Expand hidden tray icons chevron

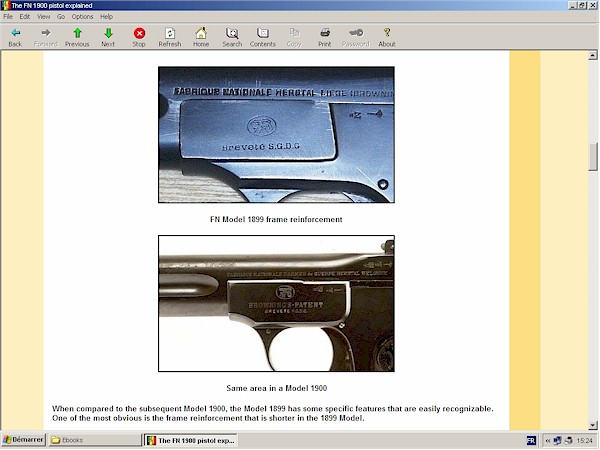[548, 440]
